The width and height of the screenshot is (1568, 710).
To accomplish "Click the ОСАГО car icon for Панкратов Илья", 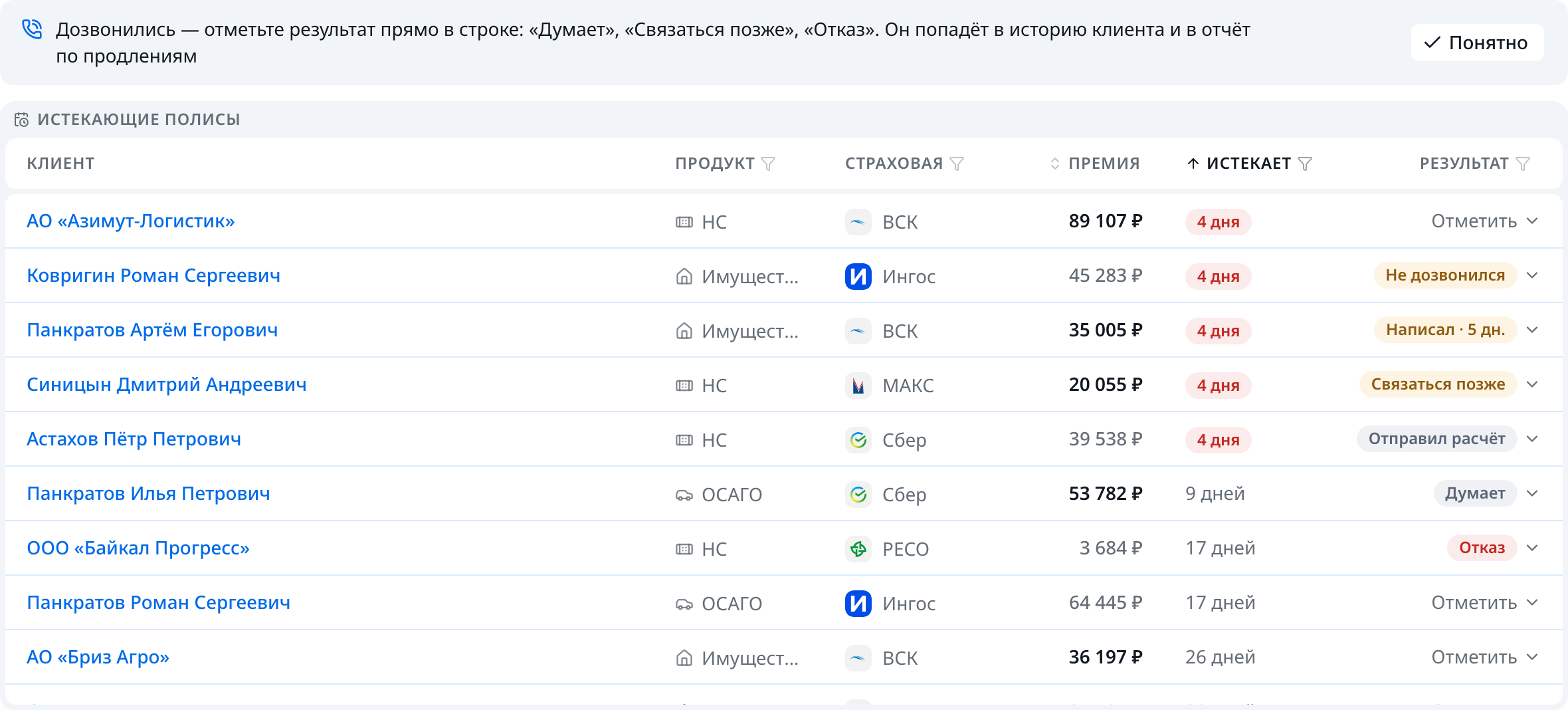I will [684, 495].
